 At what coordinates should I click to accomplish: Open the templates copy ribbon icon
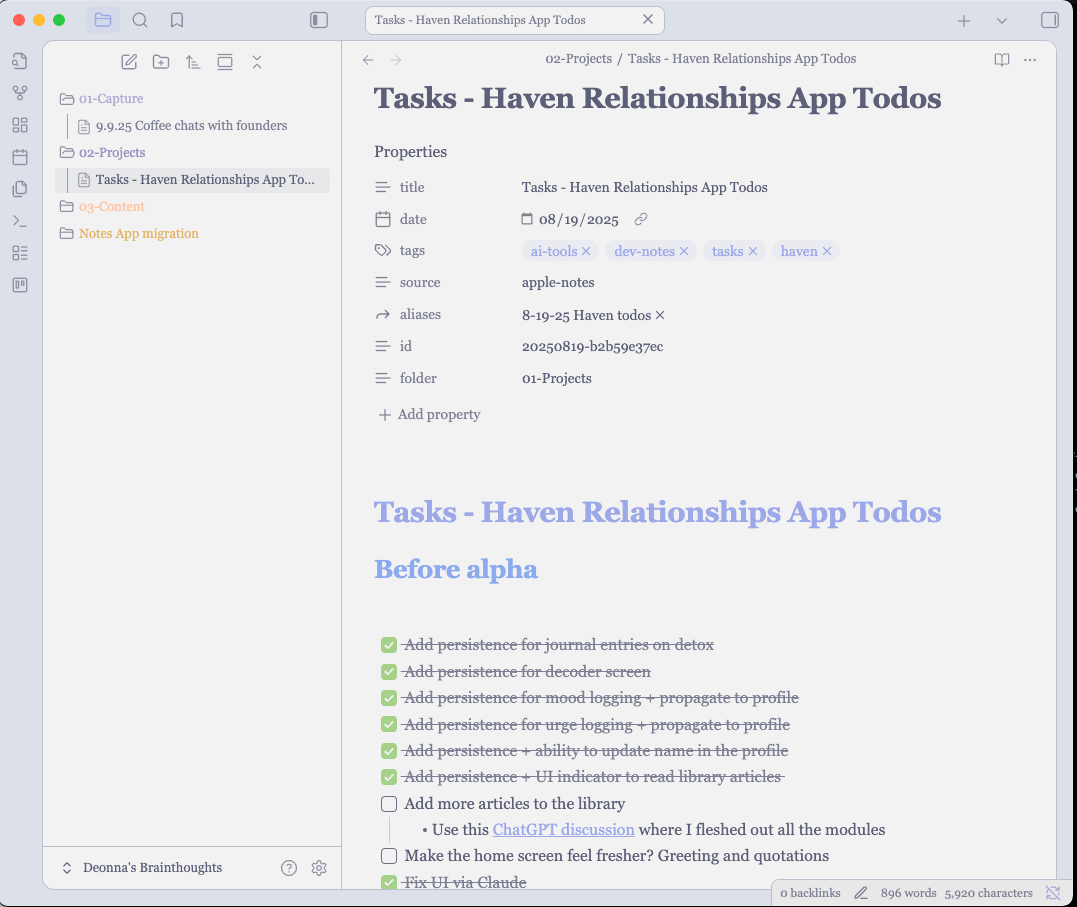click(20, 188)
